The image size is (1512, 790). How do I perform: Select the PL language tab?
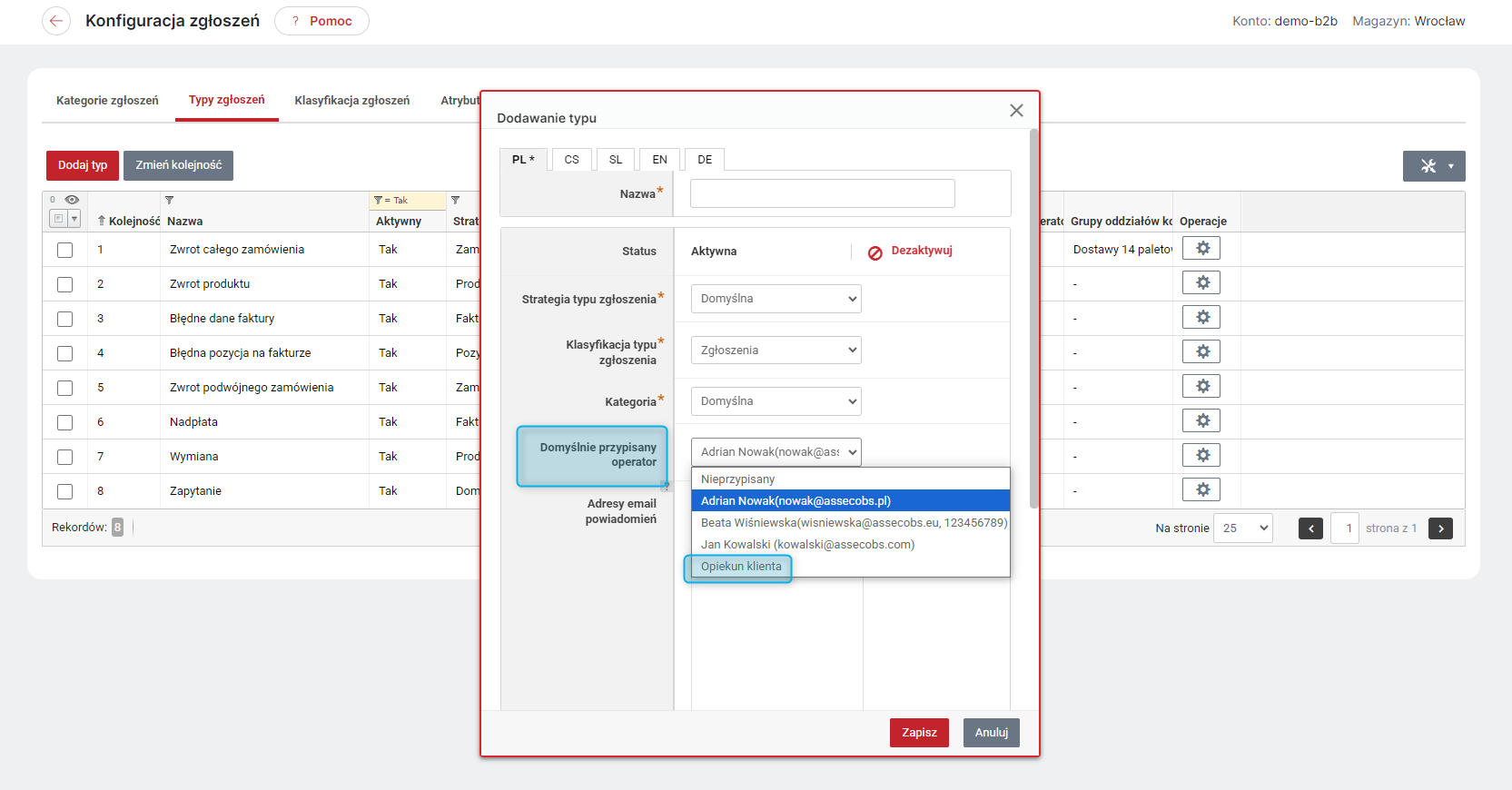tap(523, 160)
